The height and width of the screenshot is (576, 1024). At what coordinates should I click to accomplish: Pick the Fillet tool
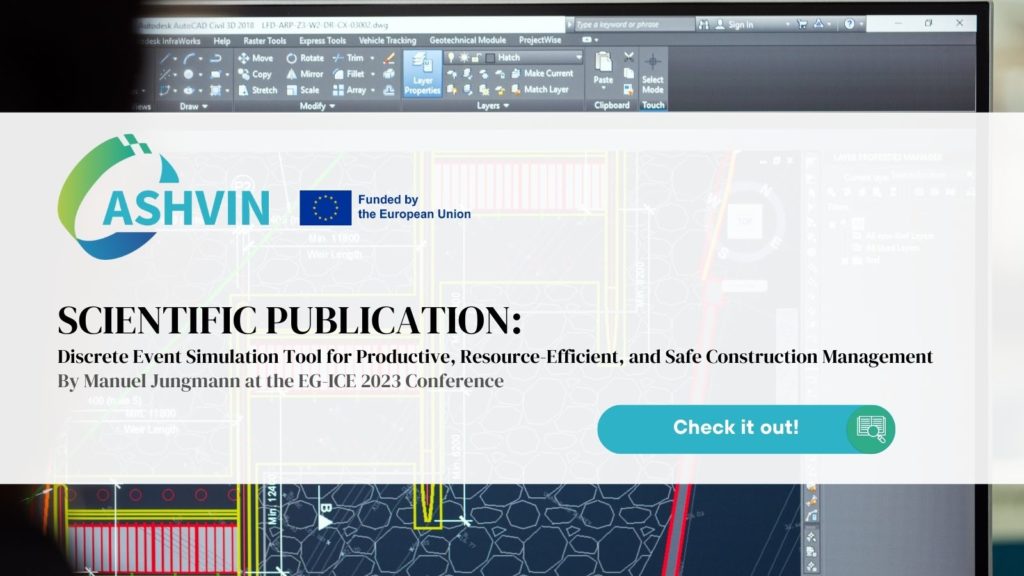pos(349,74)
